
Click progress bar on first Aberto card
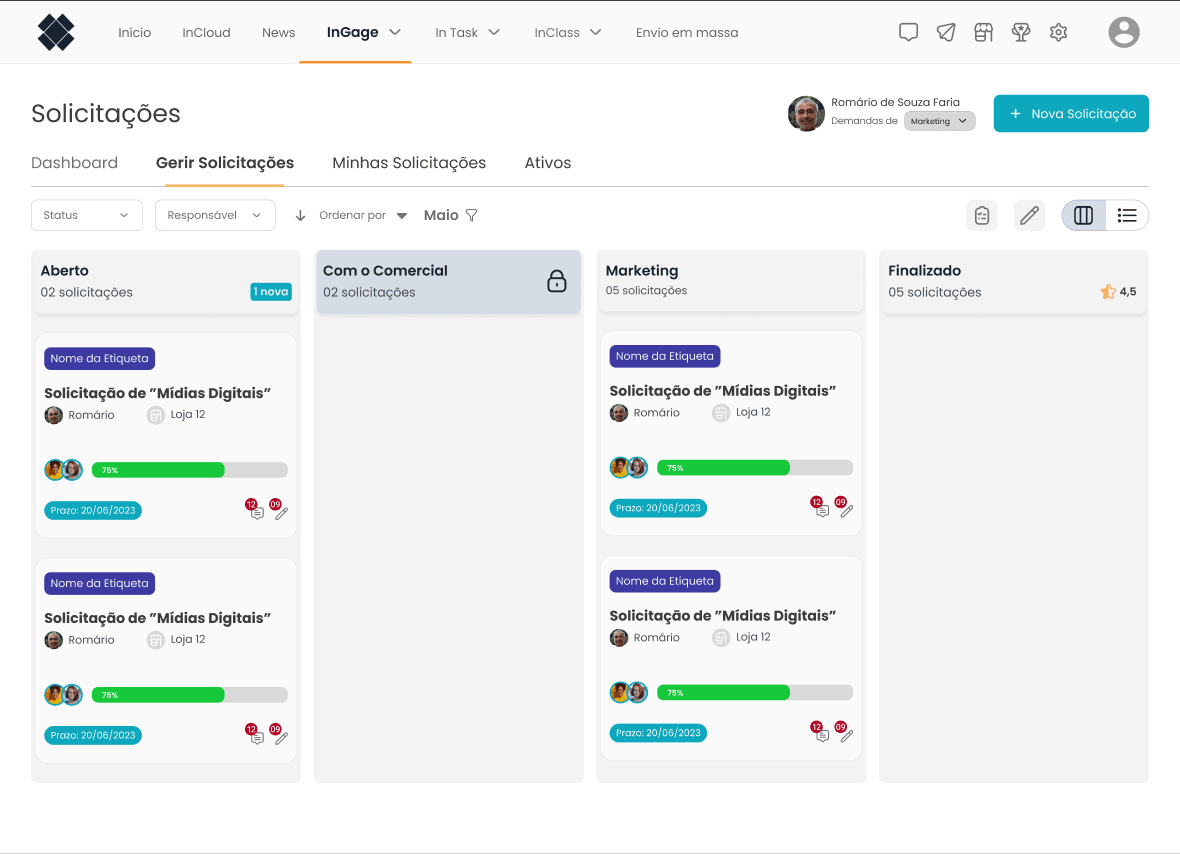click(190, 470)
